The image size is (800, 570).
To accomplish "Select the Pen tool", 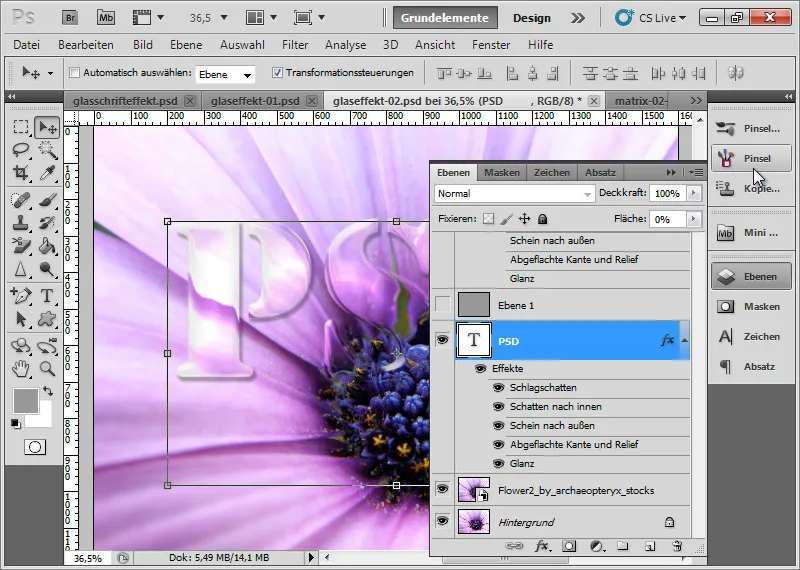I will pyautogui.click(x=21, y=295).
